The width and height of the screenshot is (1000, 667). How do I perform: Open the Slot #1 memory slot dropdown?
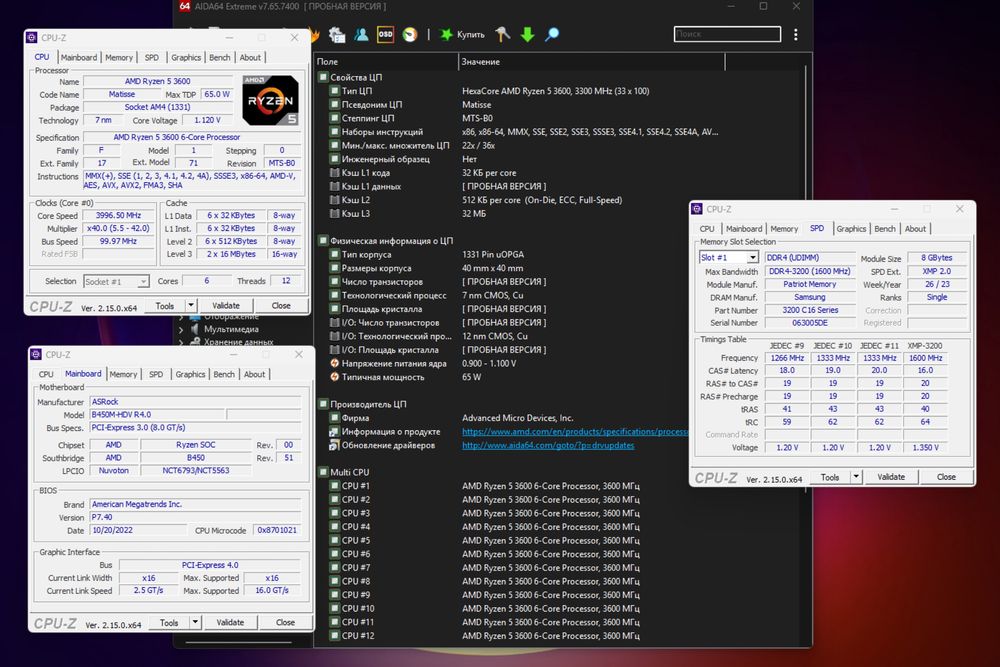click(753, 258)
